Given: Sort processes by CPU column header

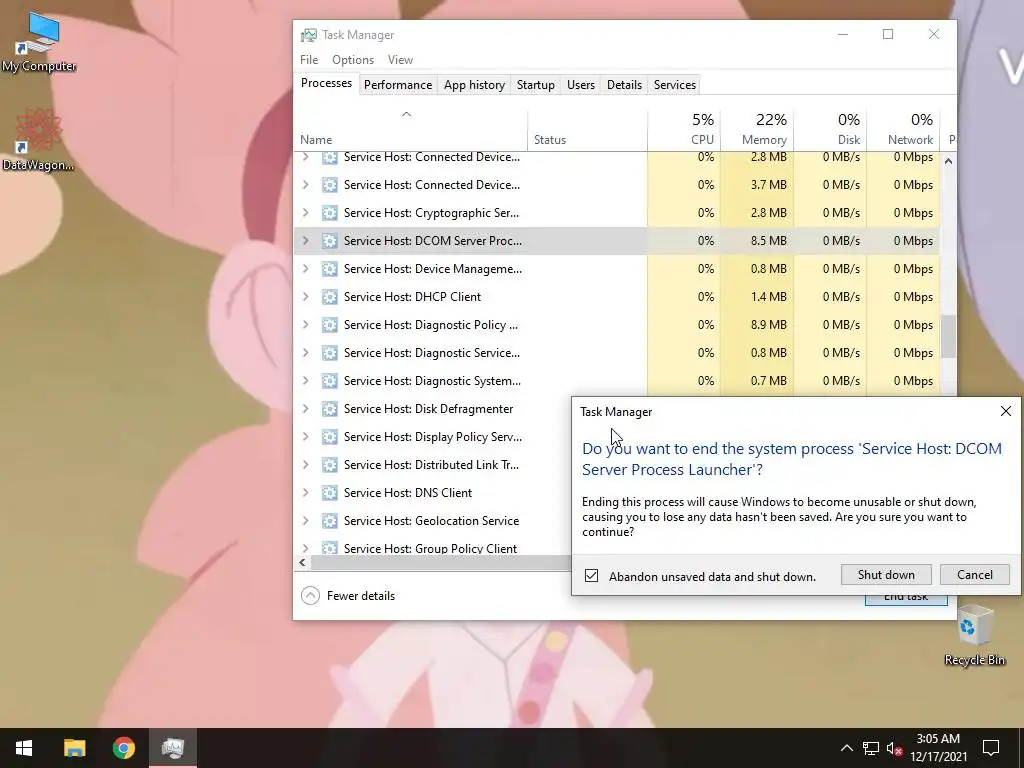Looking at the screenshot, I should (684, 130).
